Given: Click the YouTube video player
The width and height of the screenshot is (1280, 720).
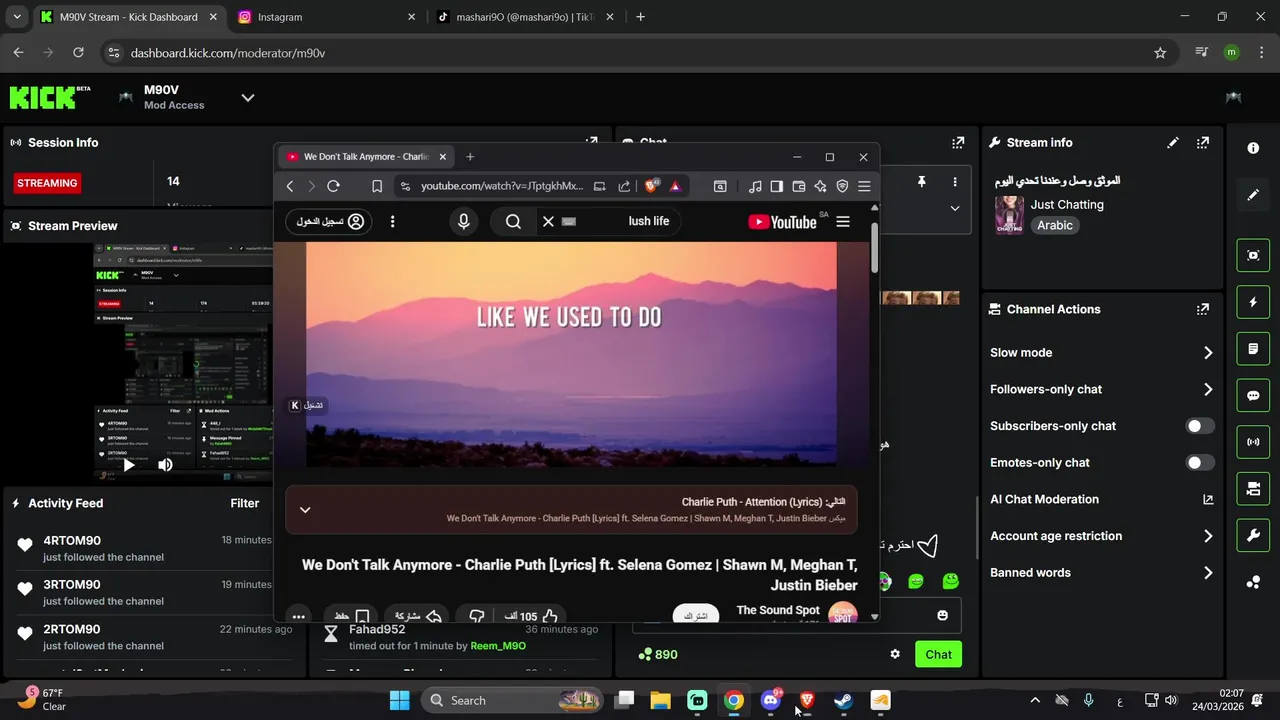Looking at the screenshot, I should tap(571, 354).
